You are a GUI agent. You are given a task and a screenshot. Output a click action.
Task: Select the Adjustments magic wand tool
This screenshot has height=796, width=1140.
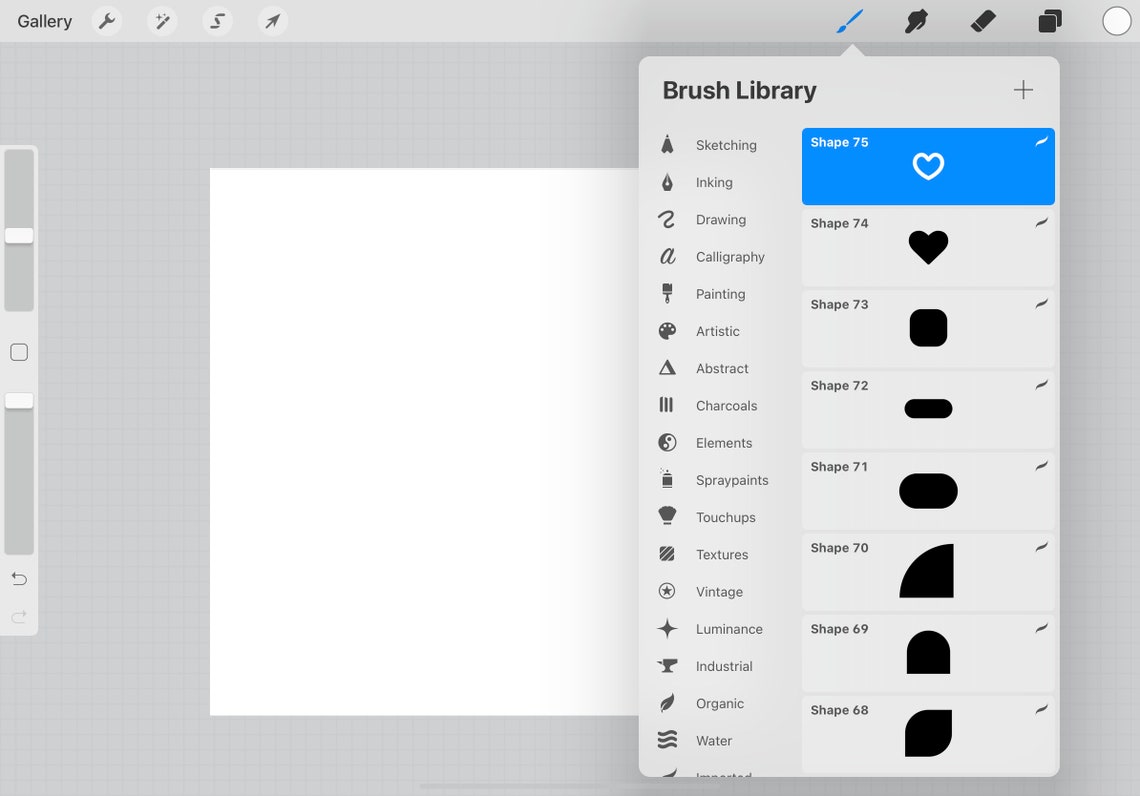coord(162,20)
